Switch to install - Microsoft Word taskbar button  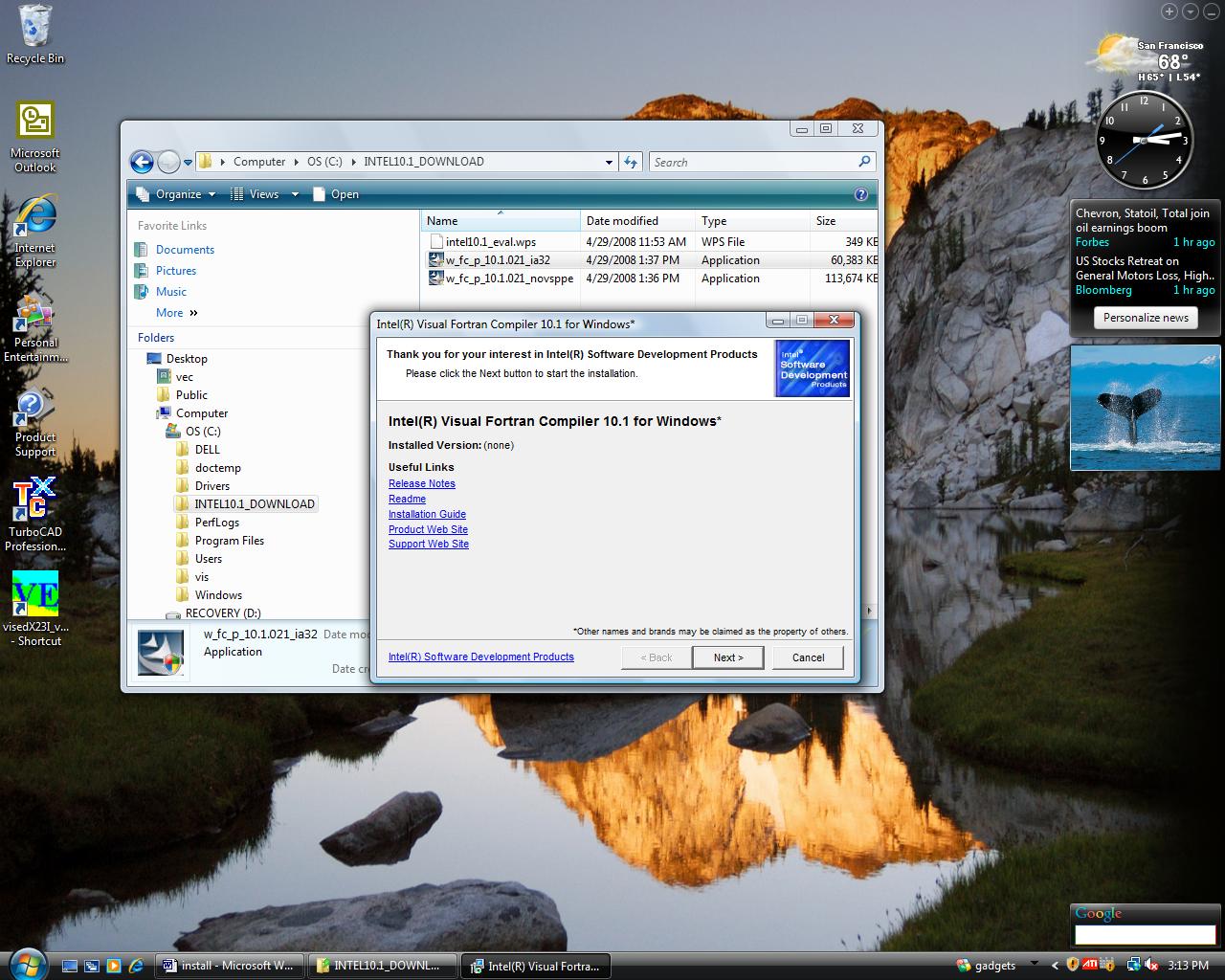point(229,966)
